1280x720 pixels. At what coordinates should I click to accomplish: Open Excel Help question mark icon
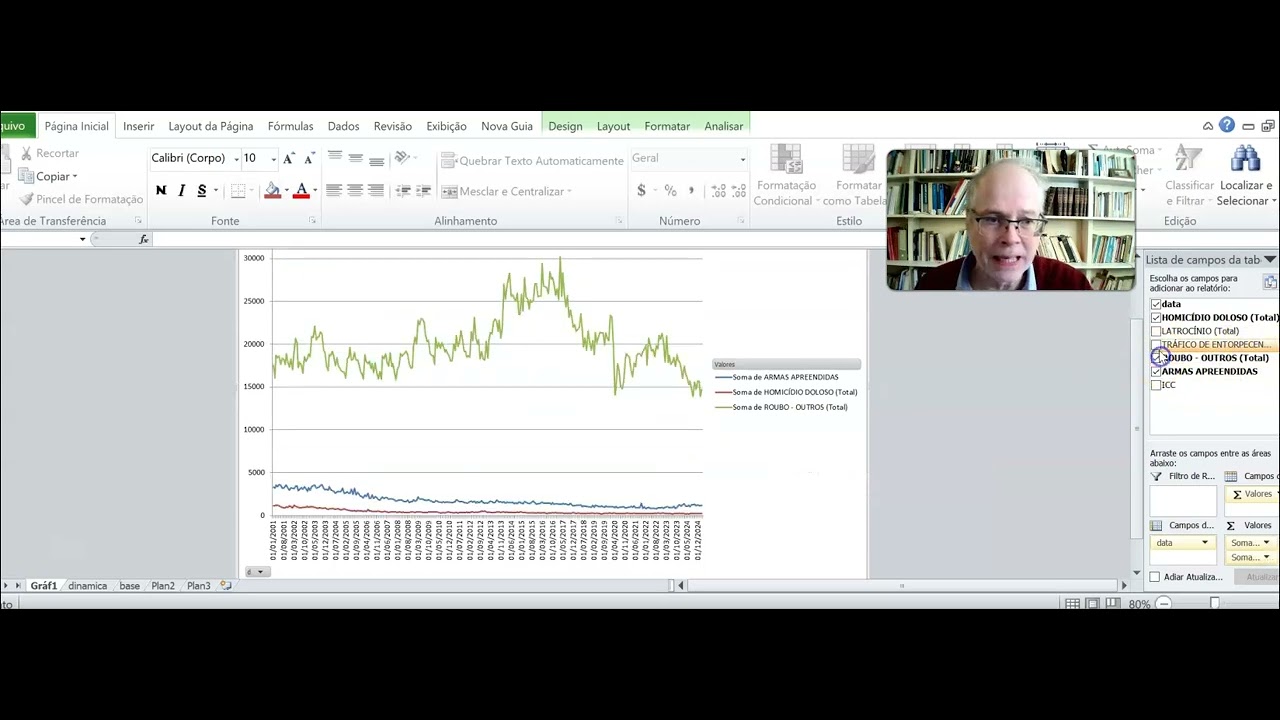pos(1227,126)
